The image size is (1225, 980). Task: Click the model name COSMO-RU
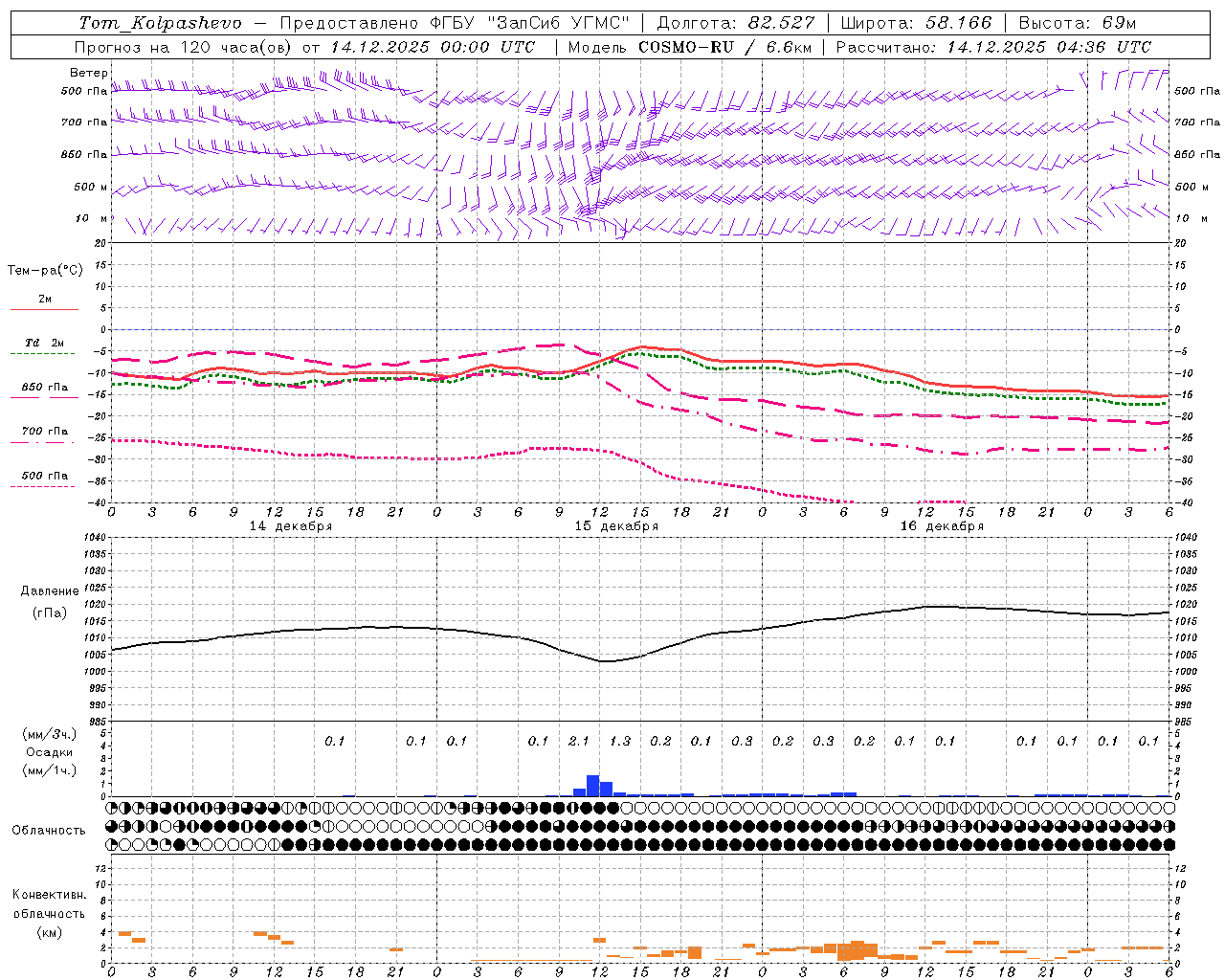pos(686,47)
